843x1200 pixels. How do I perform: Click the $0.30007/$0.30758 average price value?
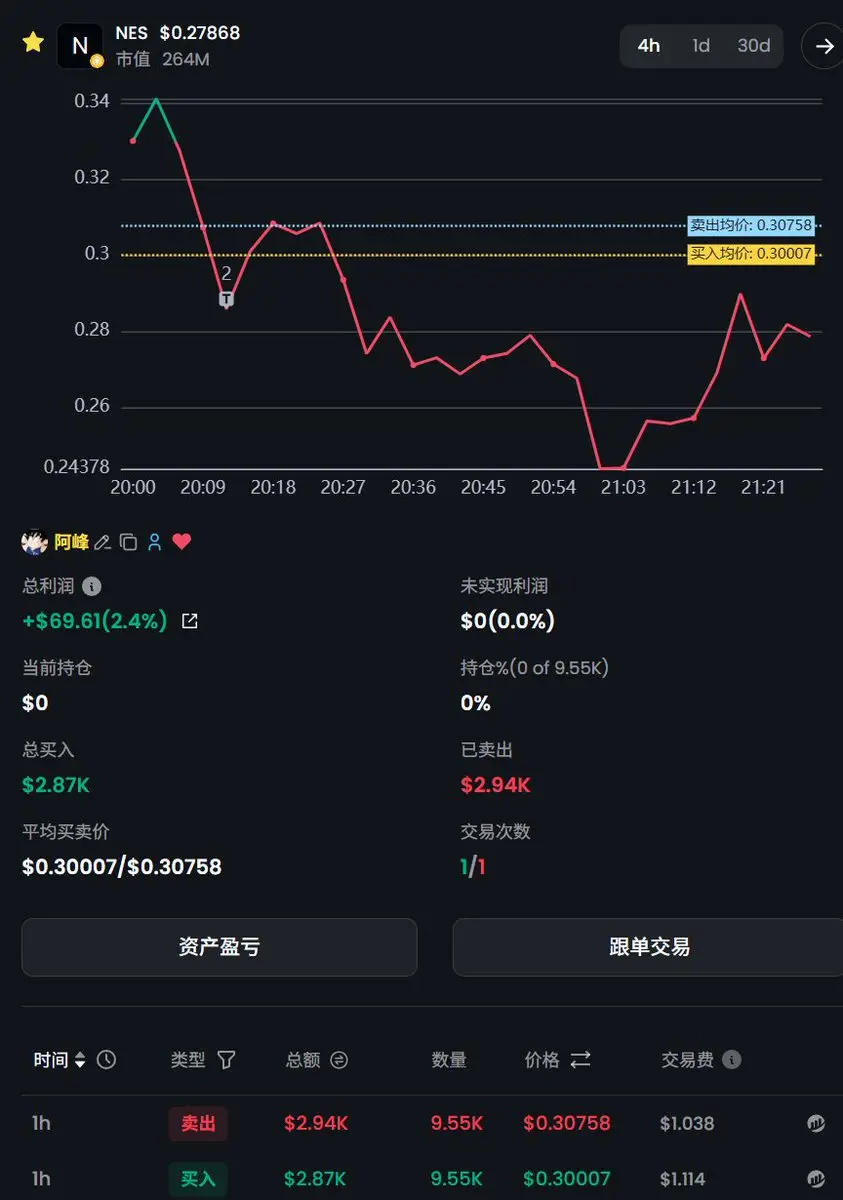[122, 867]
